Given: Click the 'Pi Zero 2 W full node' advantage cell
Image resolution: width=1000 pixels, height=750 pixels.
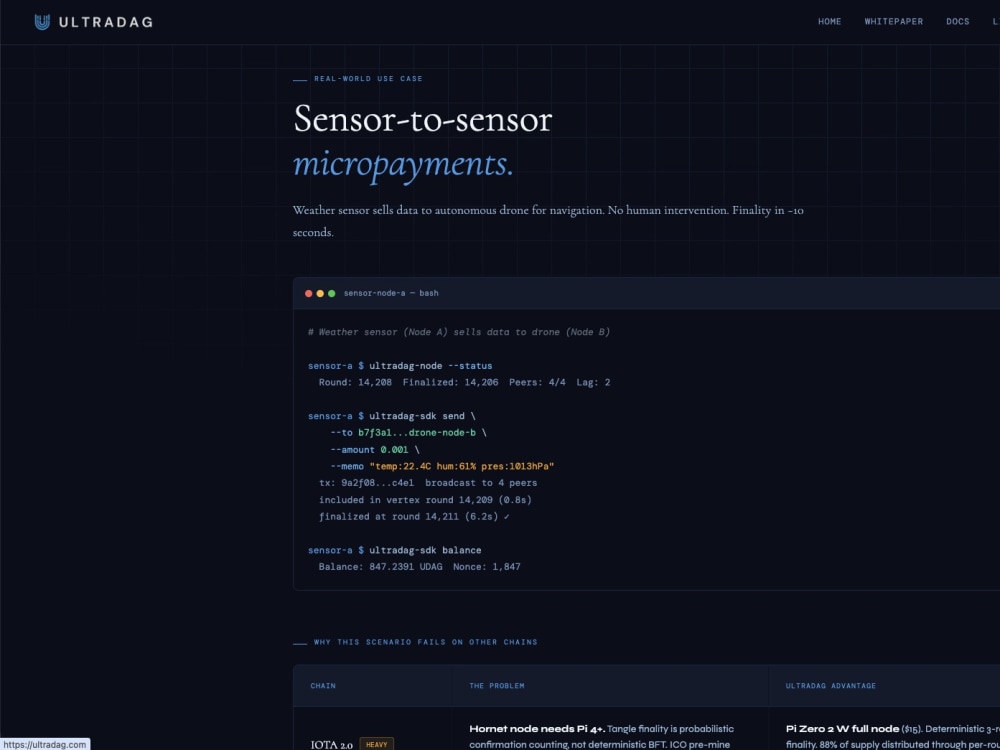Looking at the screenshot, I should [x=893, y=736].
